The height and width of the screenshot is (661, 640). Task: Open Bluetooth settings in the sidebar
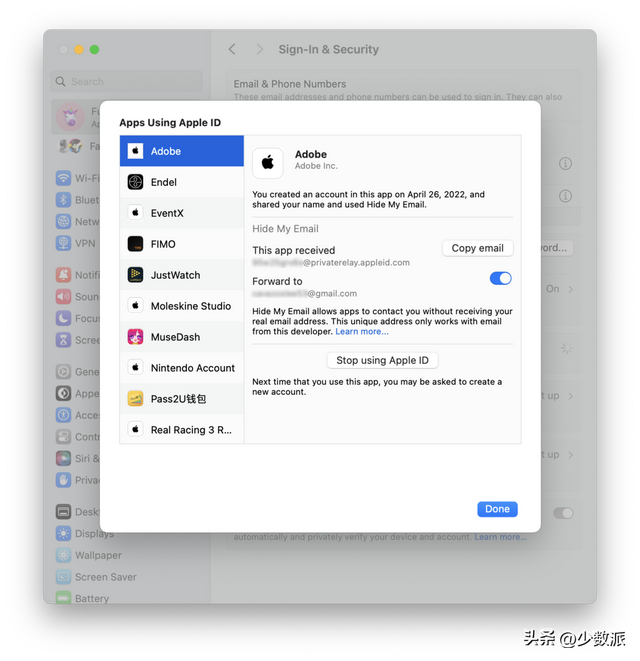click(78, 200)
